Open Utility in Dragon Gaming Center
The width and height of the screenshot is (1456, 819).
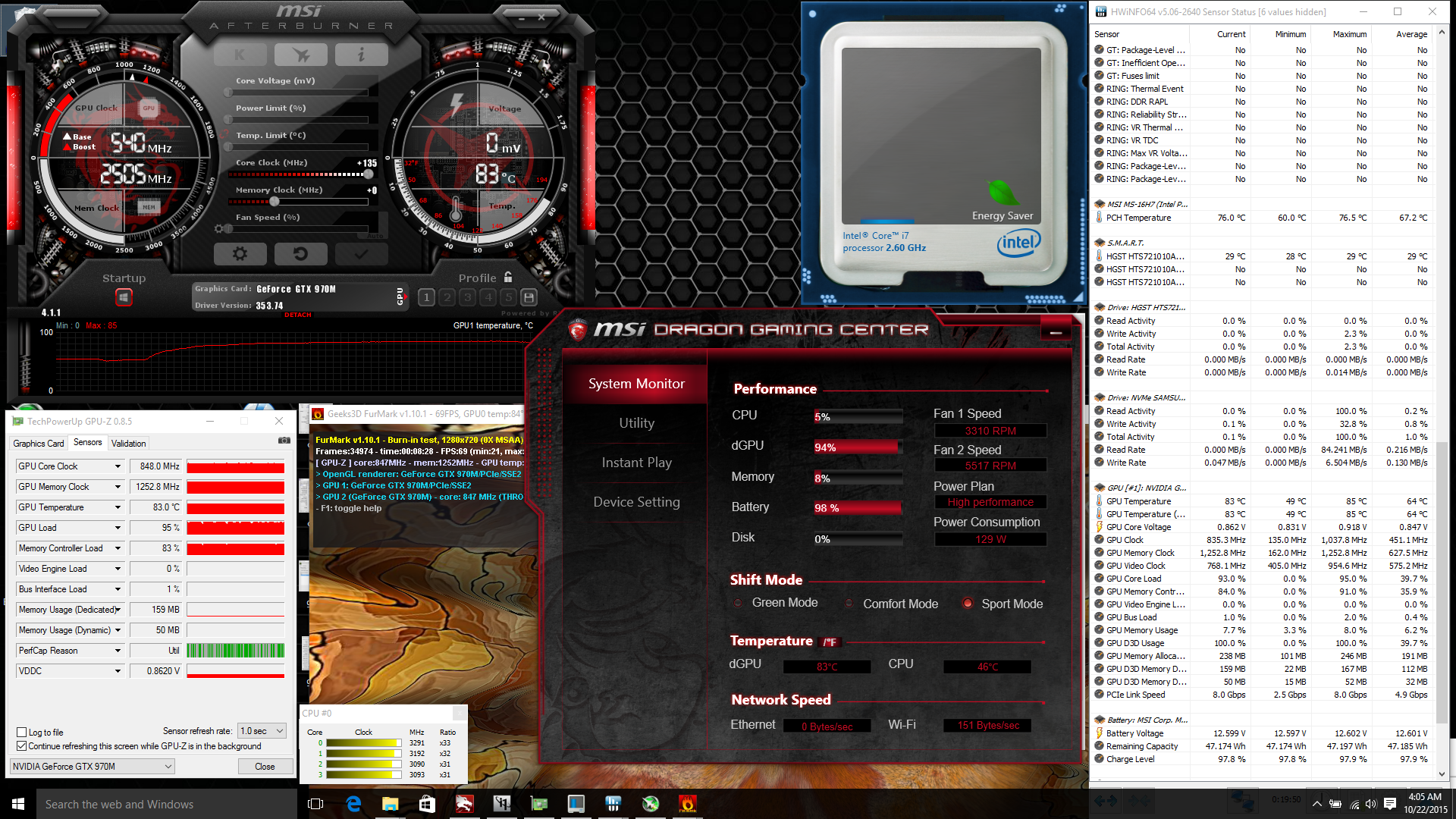click(636, 423)
